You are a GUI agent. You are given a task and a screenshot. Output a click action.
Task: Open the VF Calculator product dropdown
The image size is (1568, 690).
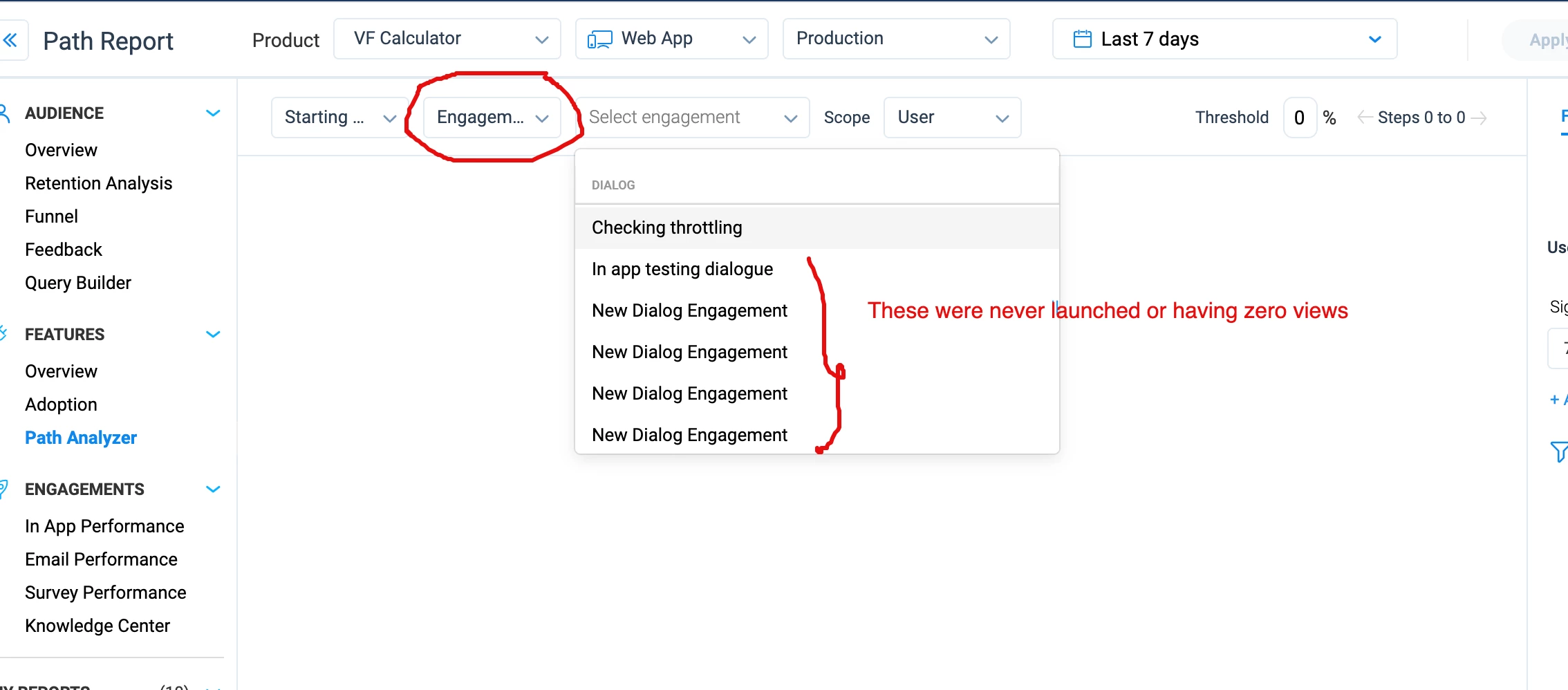(x=447, y=39)
